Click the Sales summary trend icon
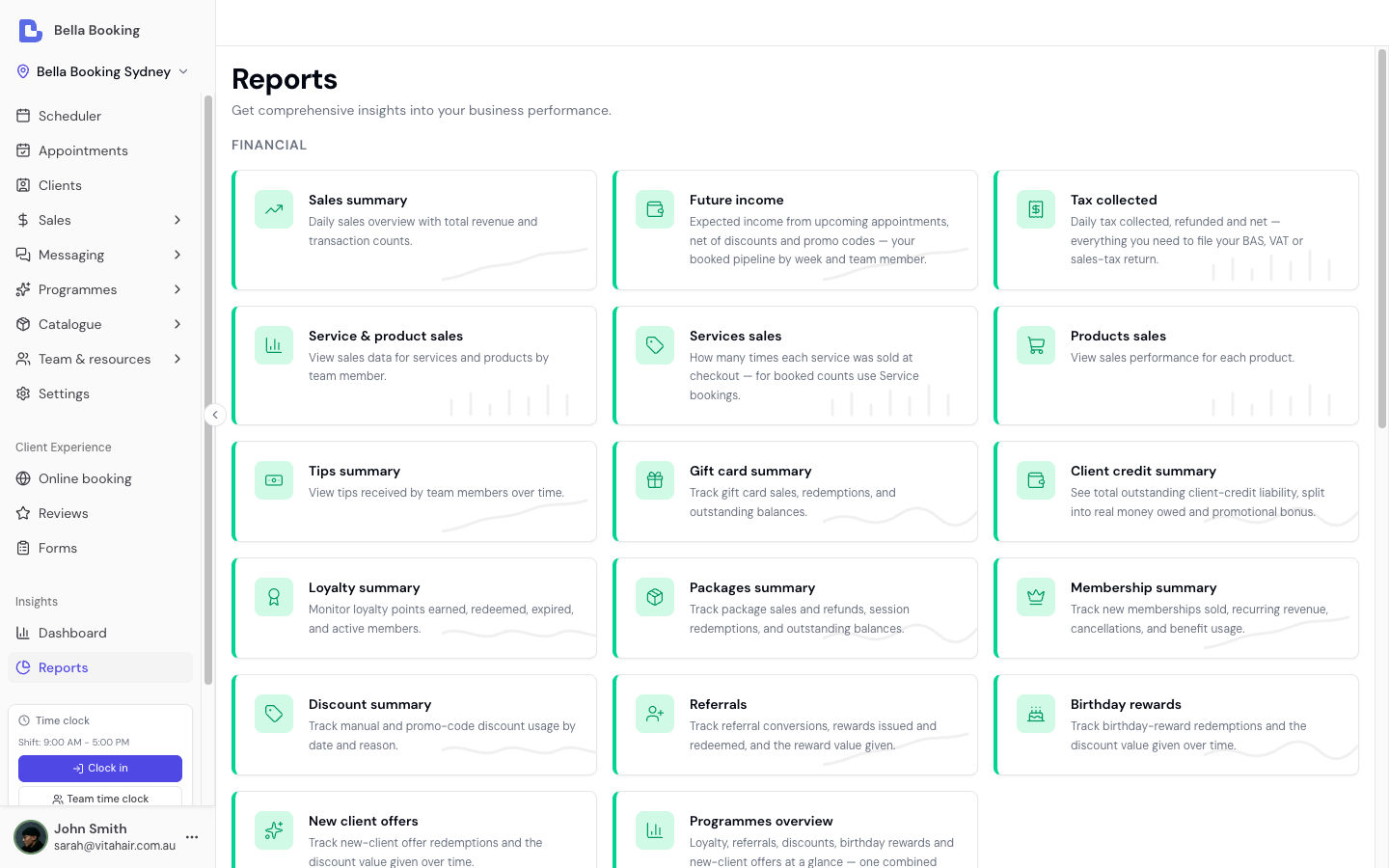This screenshot has height=868, width=1389. 274,209
